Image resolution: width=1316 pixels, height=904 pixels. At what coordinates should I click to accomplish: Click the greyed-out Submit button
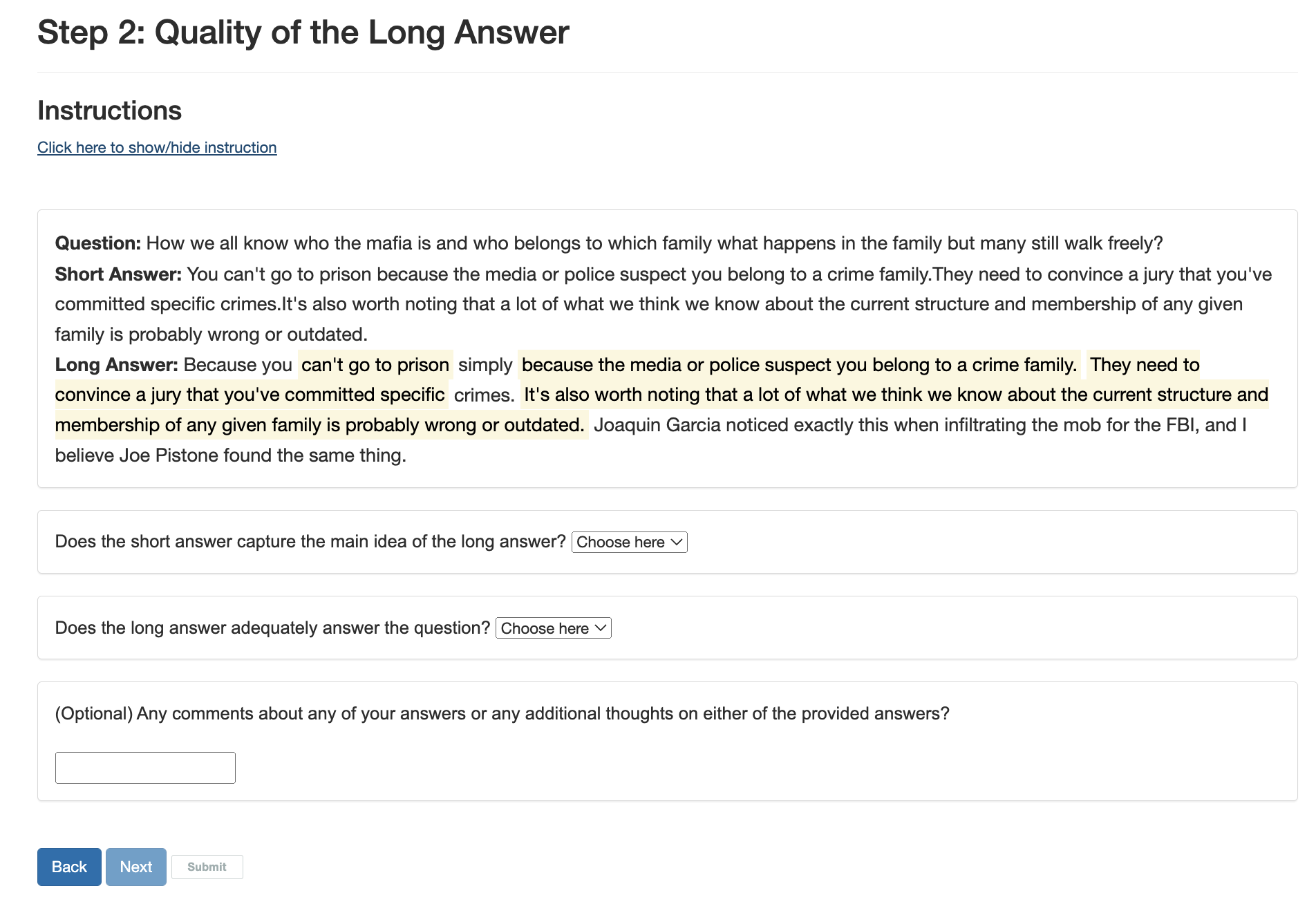coord(207,867)
